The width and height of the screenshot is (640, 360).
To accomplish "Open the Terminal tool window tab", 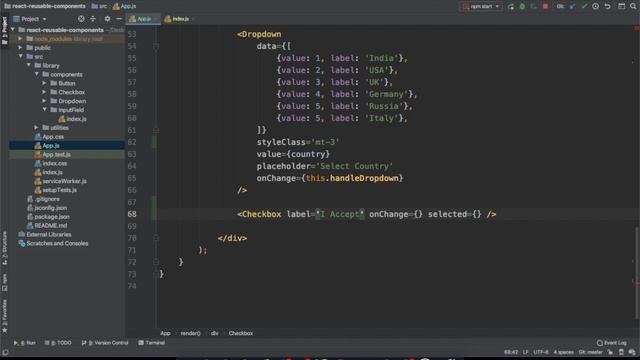I will click(151, 343).
